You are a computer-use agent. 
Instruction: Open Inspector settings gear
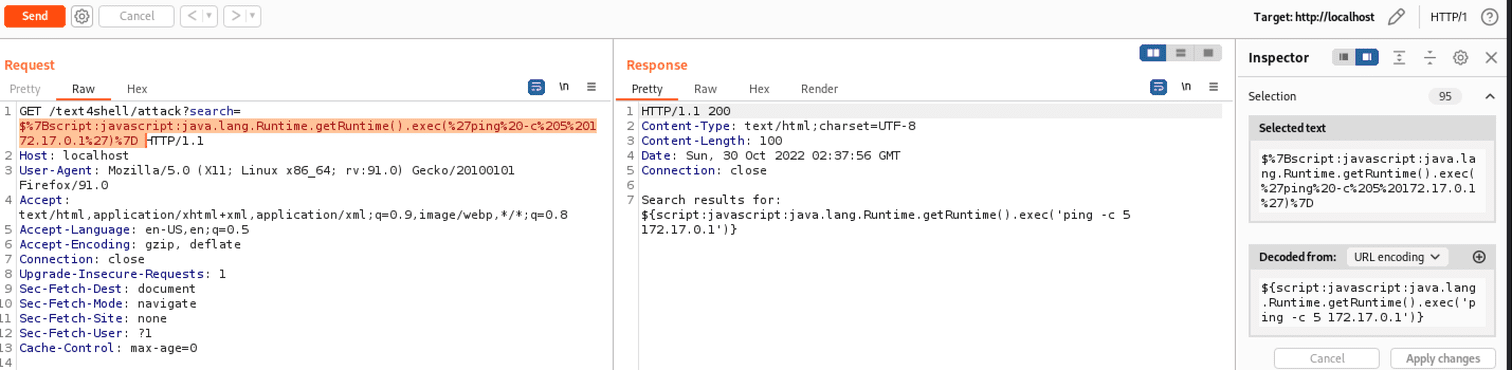[x=1460, y=58]
